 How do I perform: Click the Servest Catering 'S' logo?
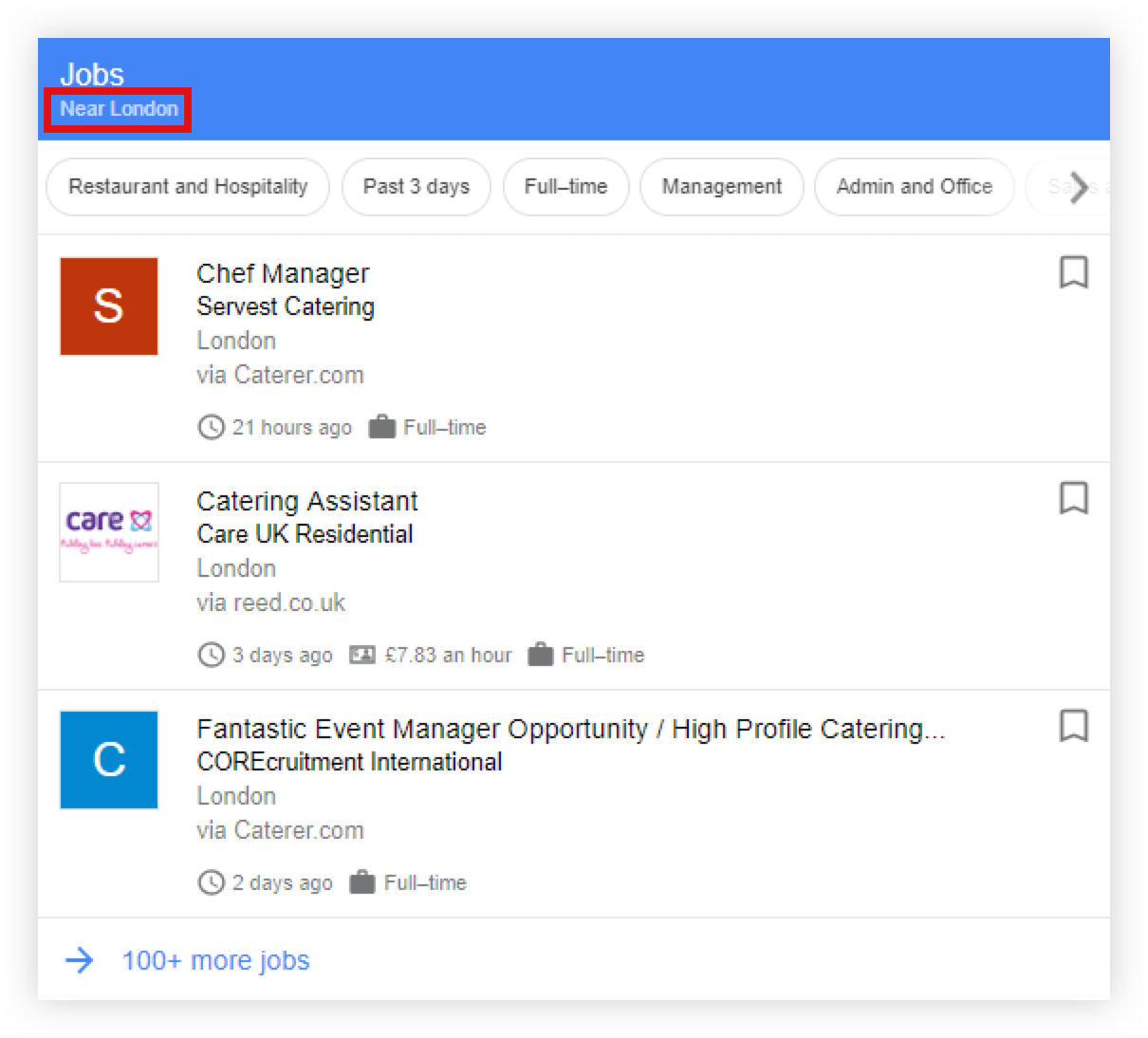(x=109, y=306)
